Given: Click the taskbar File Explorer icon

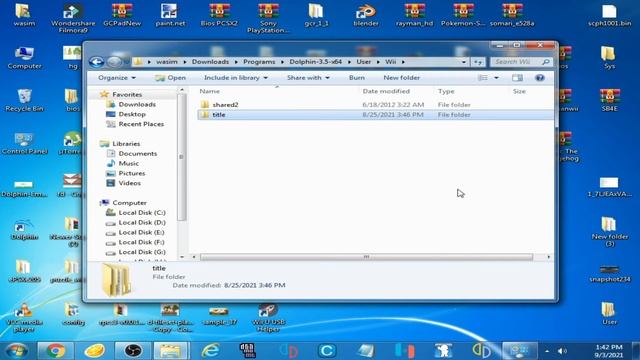Looking at the screenshot, I should point(171,350).
